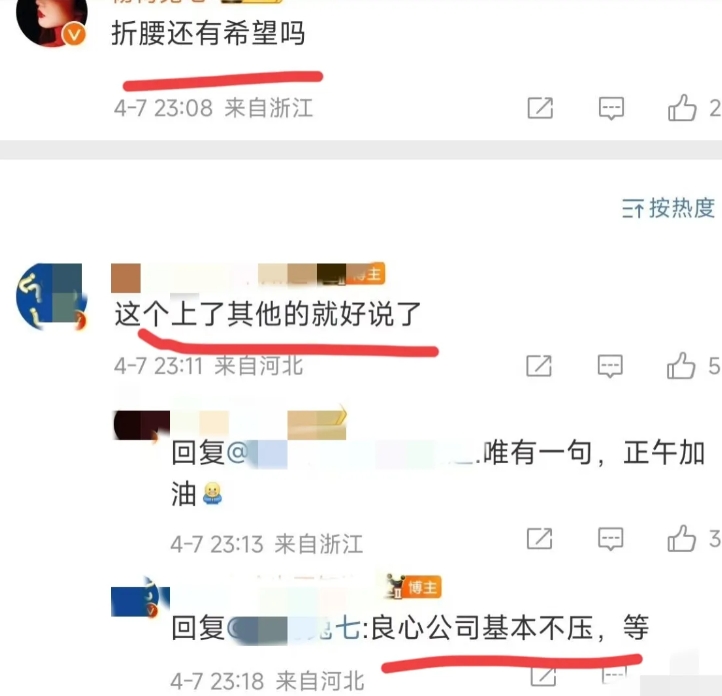Like the 正午加油 reply
Viewport: 722px width, 696px height.
(x=681, y=538)
